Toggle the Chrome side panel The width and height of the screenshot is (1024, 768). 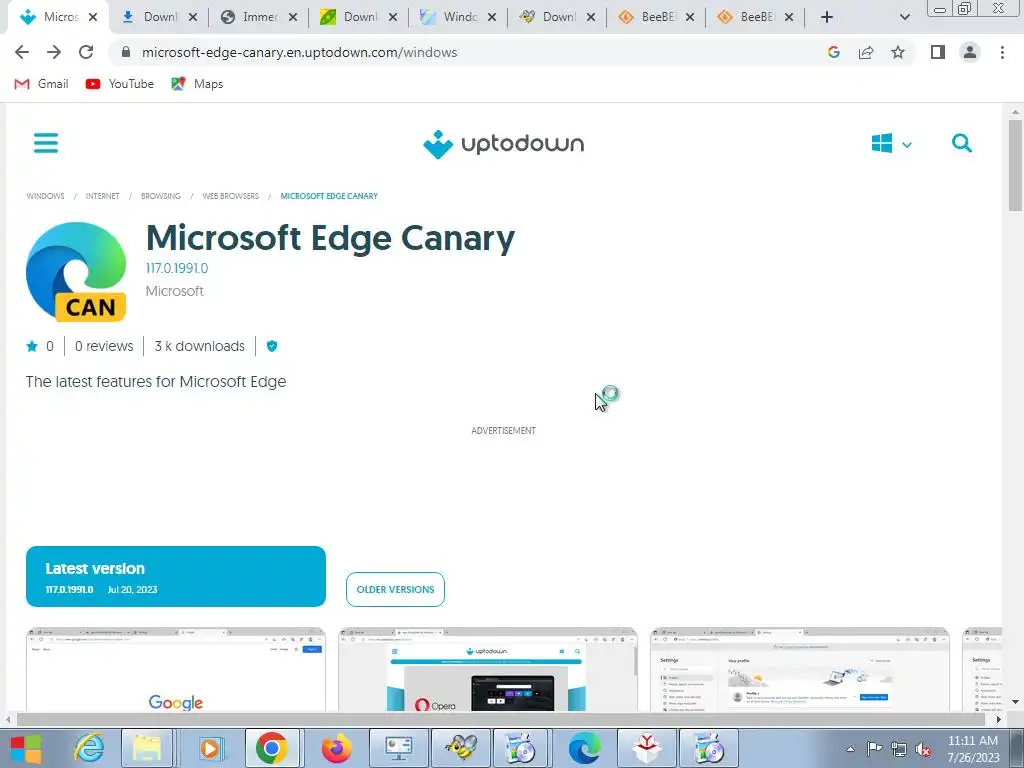pos(938,52)
